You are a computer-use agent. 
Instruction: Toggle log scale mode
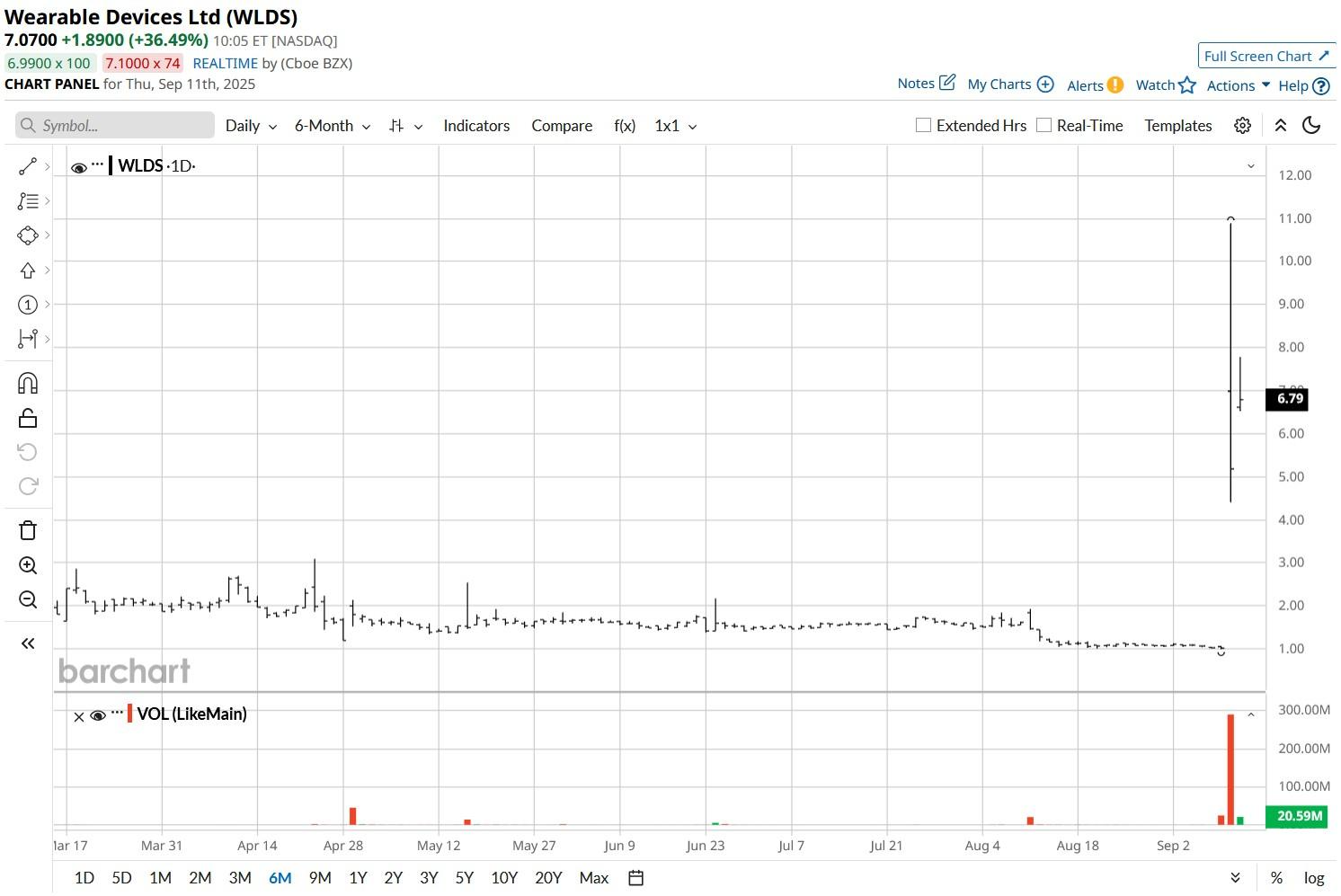1314,878
